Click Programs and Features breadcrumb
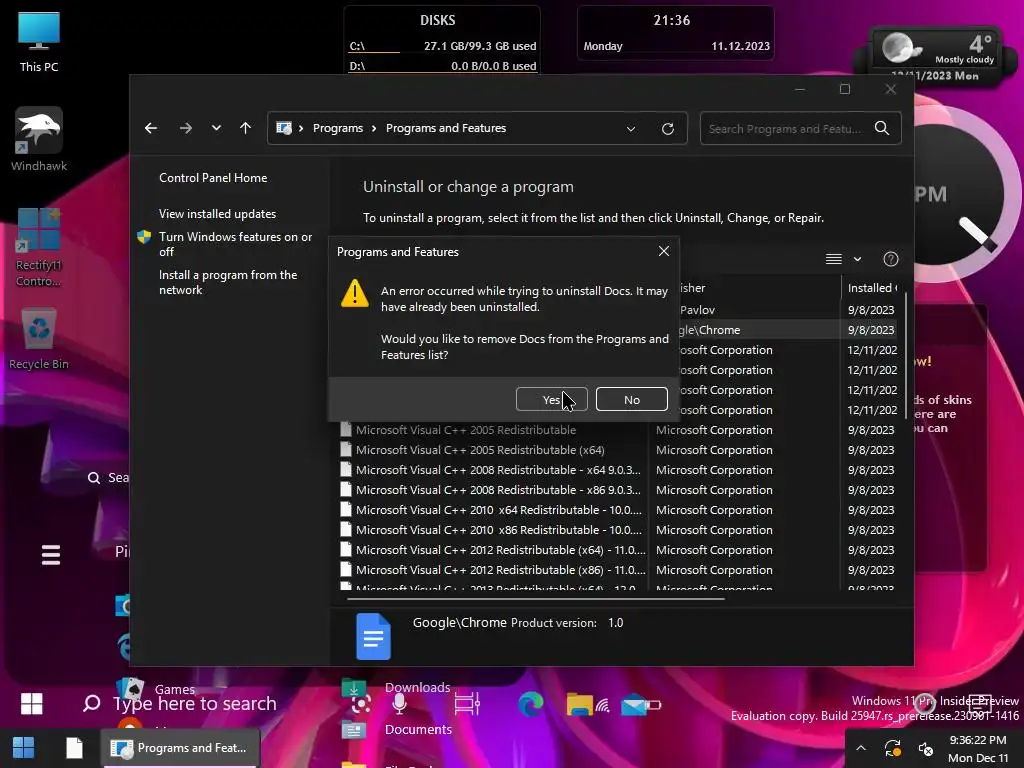 pyautogui.click(x=446, y=128)
